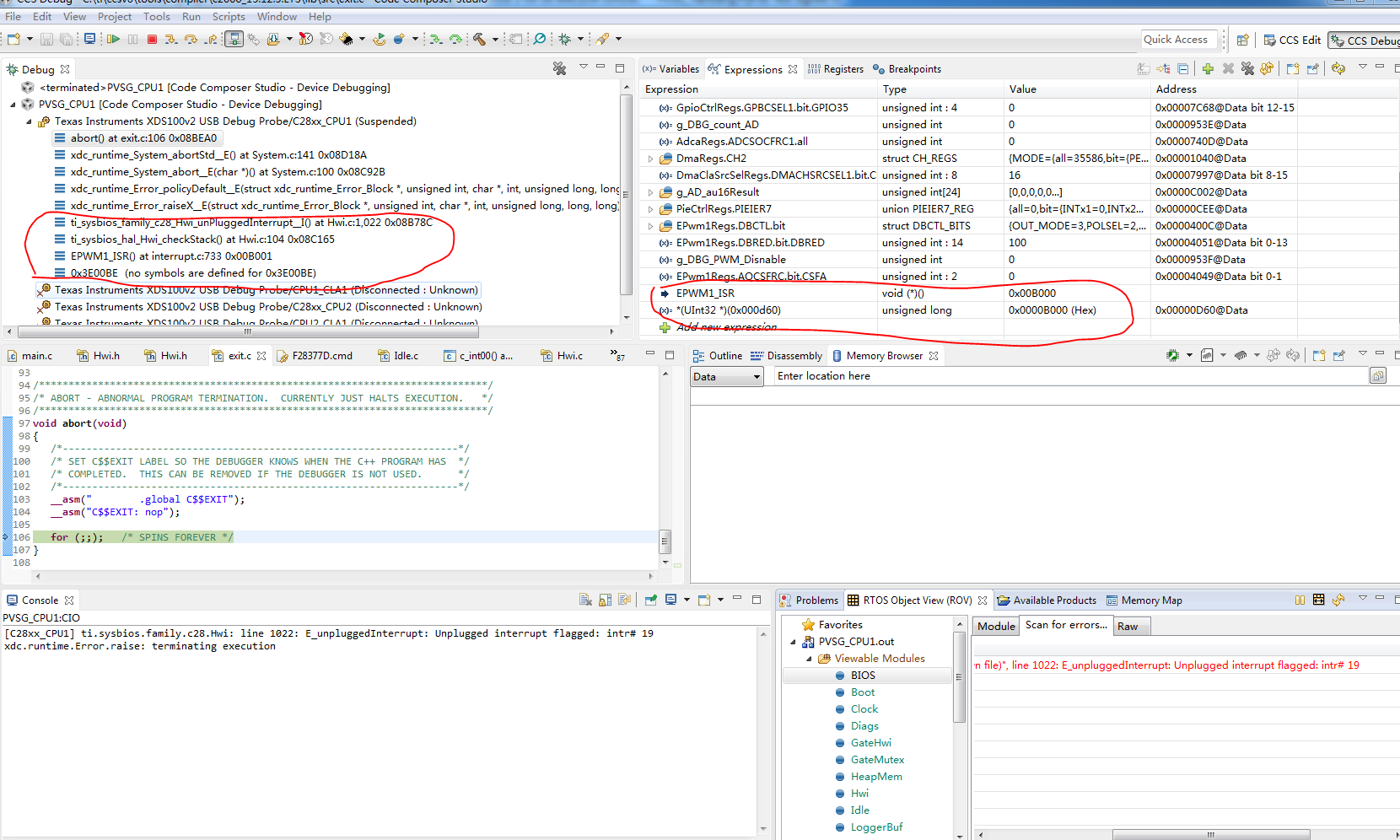This screenshot has height=840, width=1400.
Task: Click the New file toolbar icon
Action: point(13,39)
